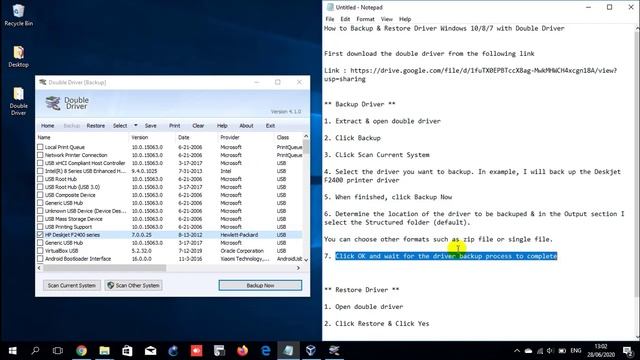Click Print in Double Driver toolbar
The height and width of the screenshot is (360, 640).
point(174,126)
